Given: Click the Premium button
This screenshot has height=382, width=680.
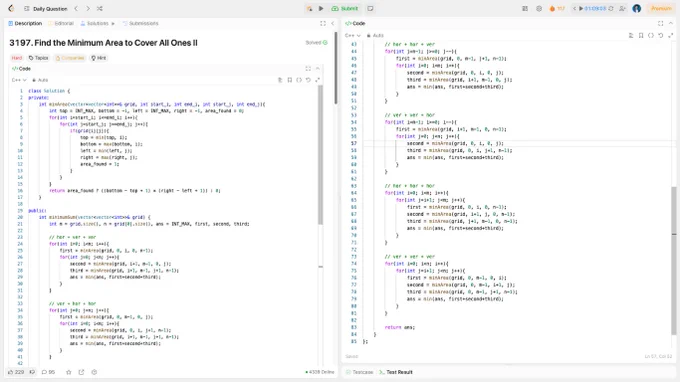Looking at the screenshot, I should pyautogui.click(x=661, y=9).
